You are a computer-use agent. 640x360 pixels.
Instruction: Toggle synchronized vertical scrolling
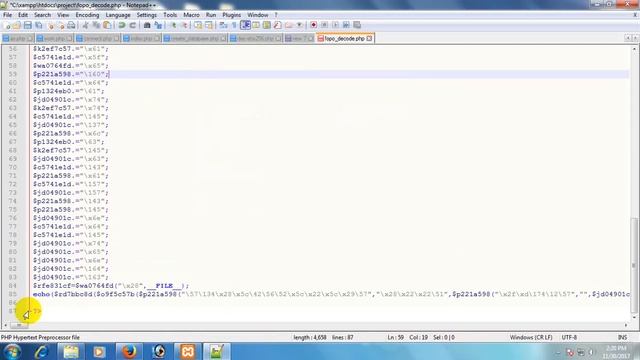tap(198, 25)
